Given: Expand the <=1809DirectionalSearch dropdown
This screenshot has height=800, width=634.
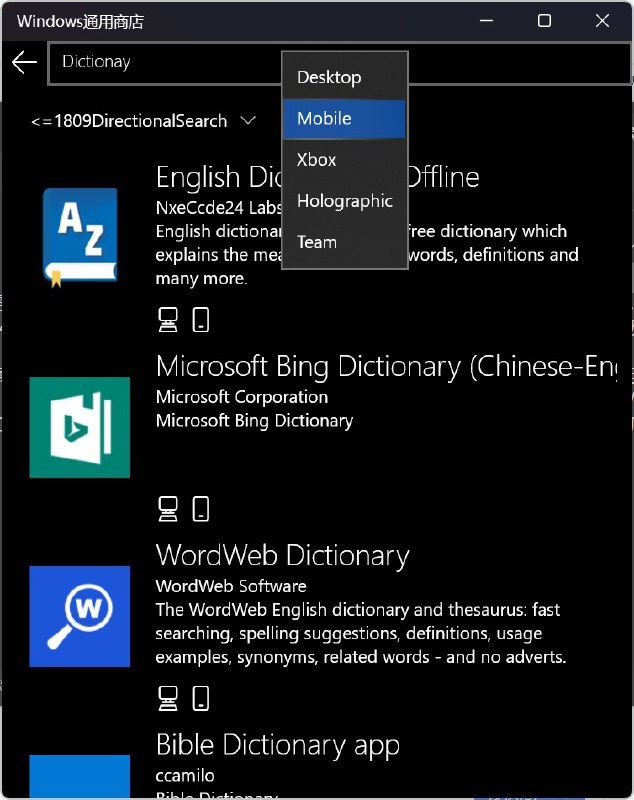Looking at the screenshot, I should coord(143,121).
